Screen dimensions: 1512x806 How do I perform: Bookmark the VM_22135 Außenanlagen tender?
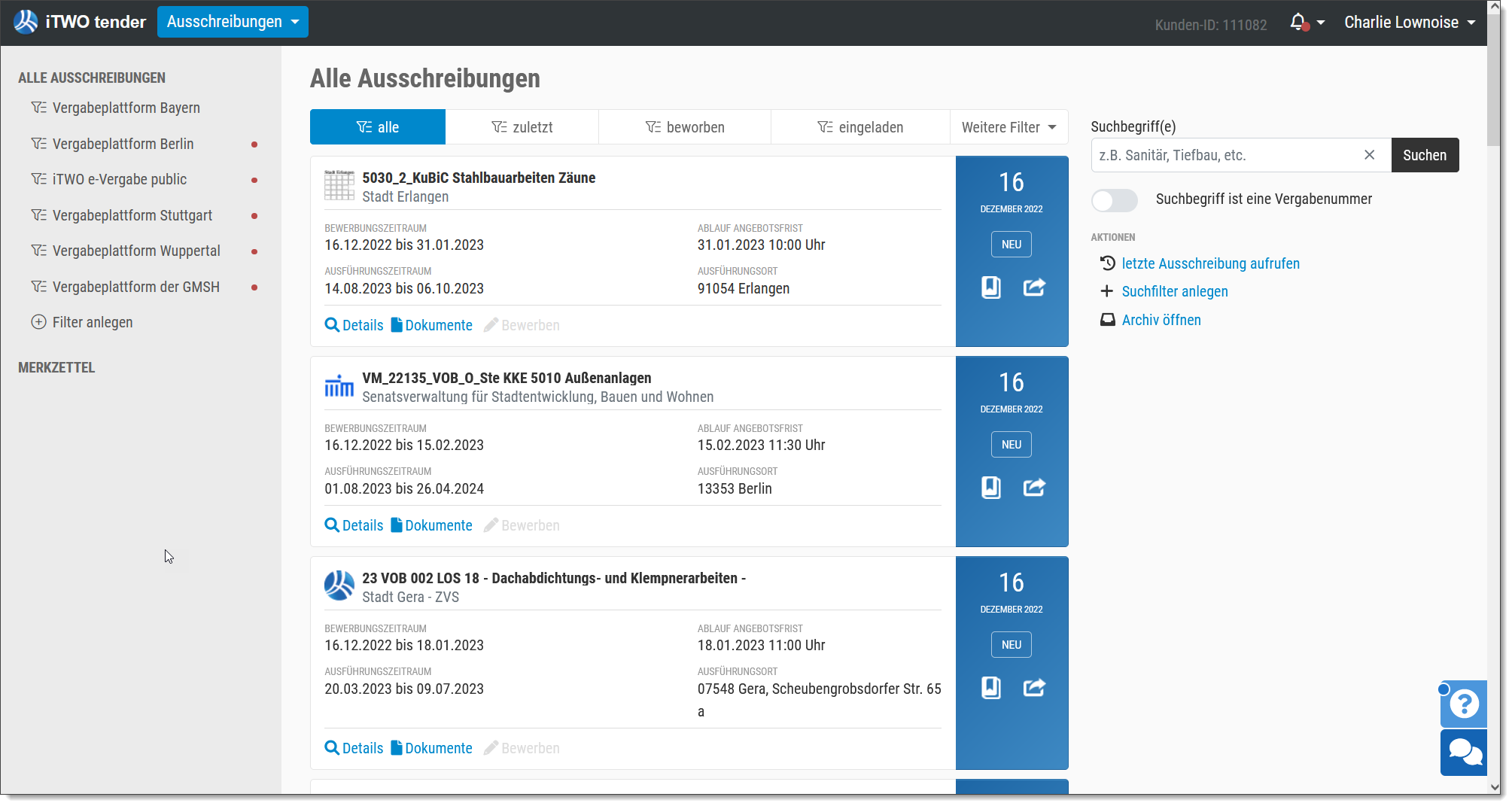click(x=990, y=488)
